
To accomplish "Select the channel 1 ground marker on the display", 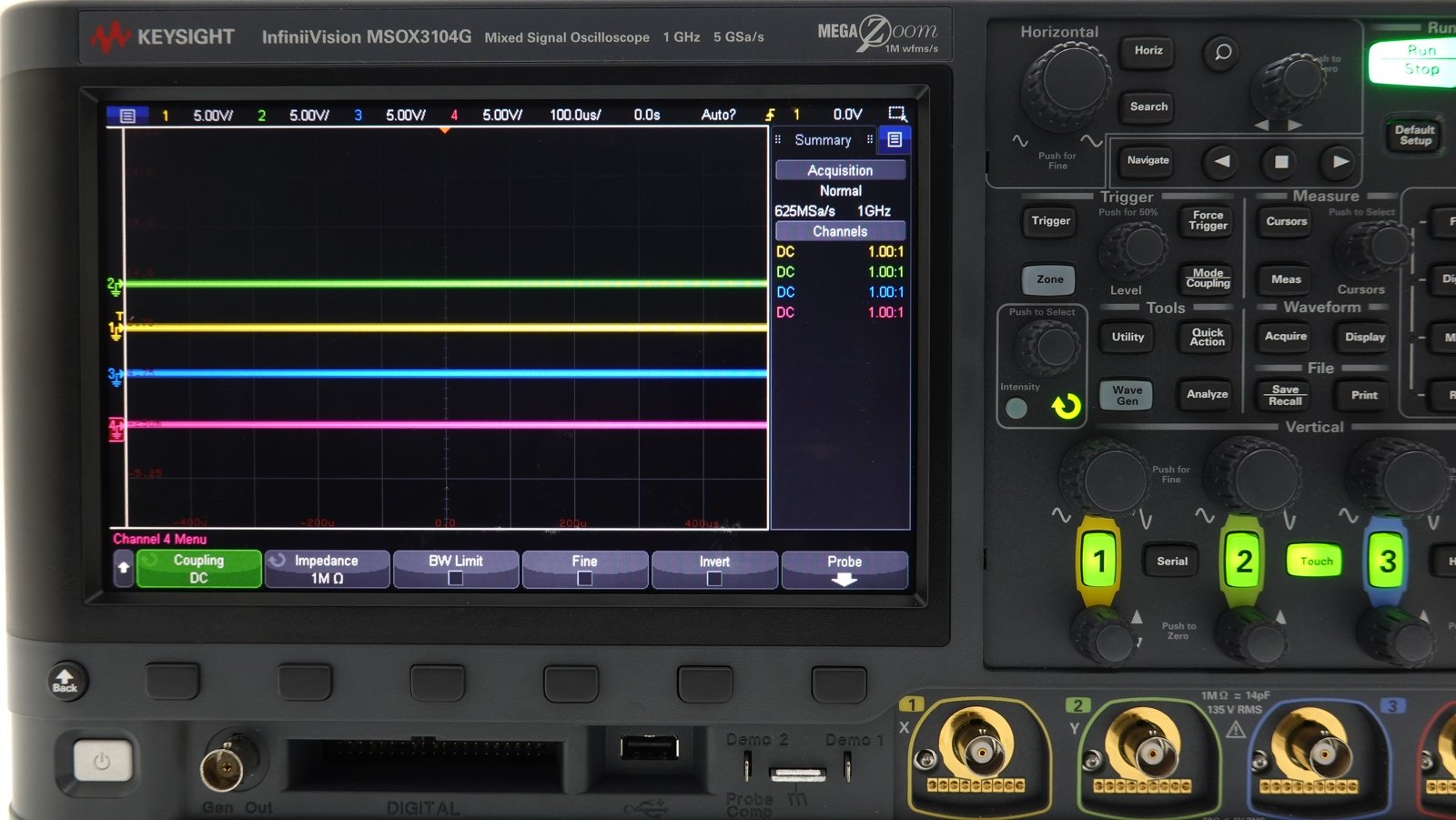I will click(116, 329).
